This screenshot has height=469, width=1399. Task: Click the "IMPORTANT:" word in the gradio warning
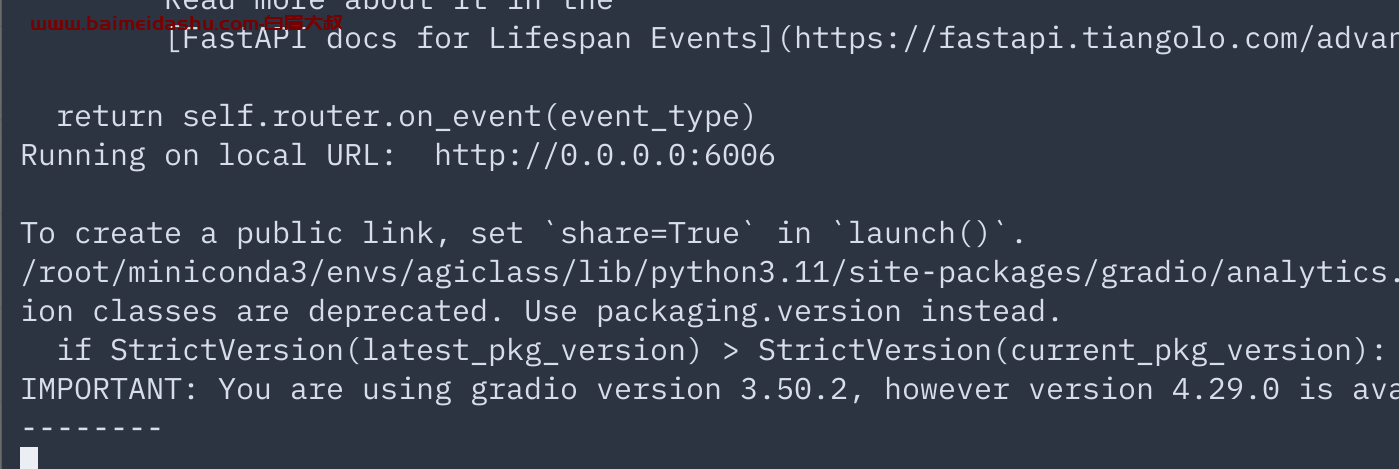110,389
